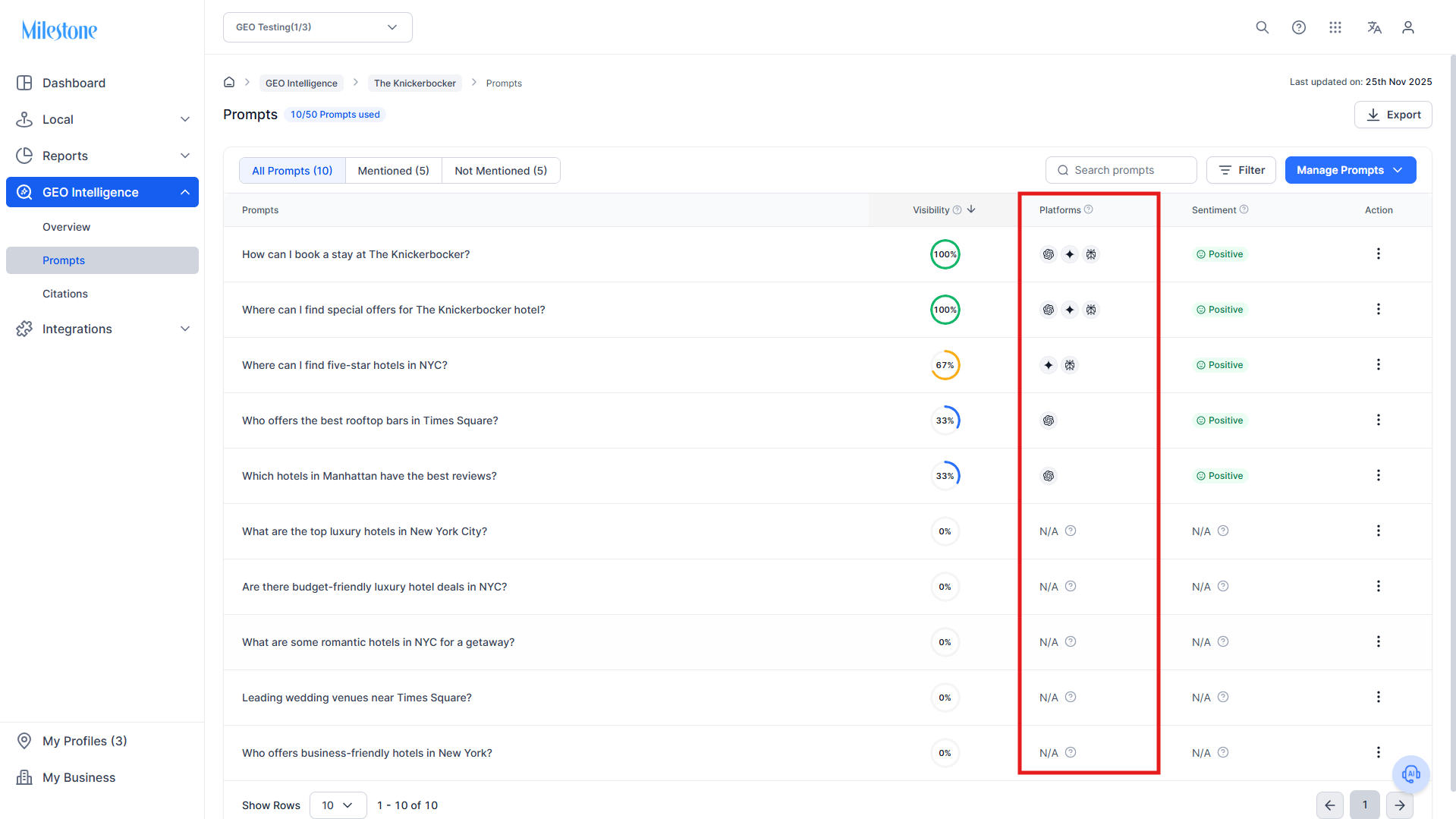Open action menu for 'How can I book a stay' row
The image size is (1456, 819).
tap(1379, 254)
